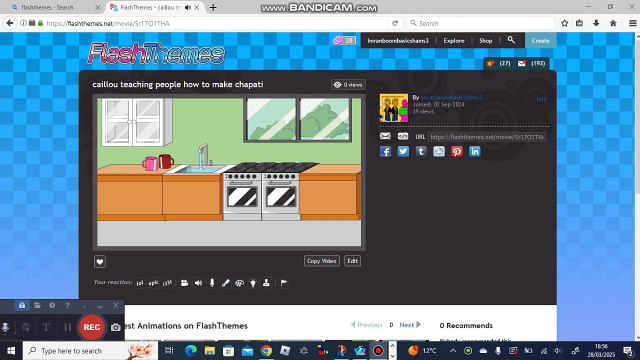This screenshot has width=640, height=360.
Task: Take a screenshot with Bandicam camera icon
Action: (116, 327)
